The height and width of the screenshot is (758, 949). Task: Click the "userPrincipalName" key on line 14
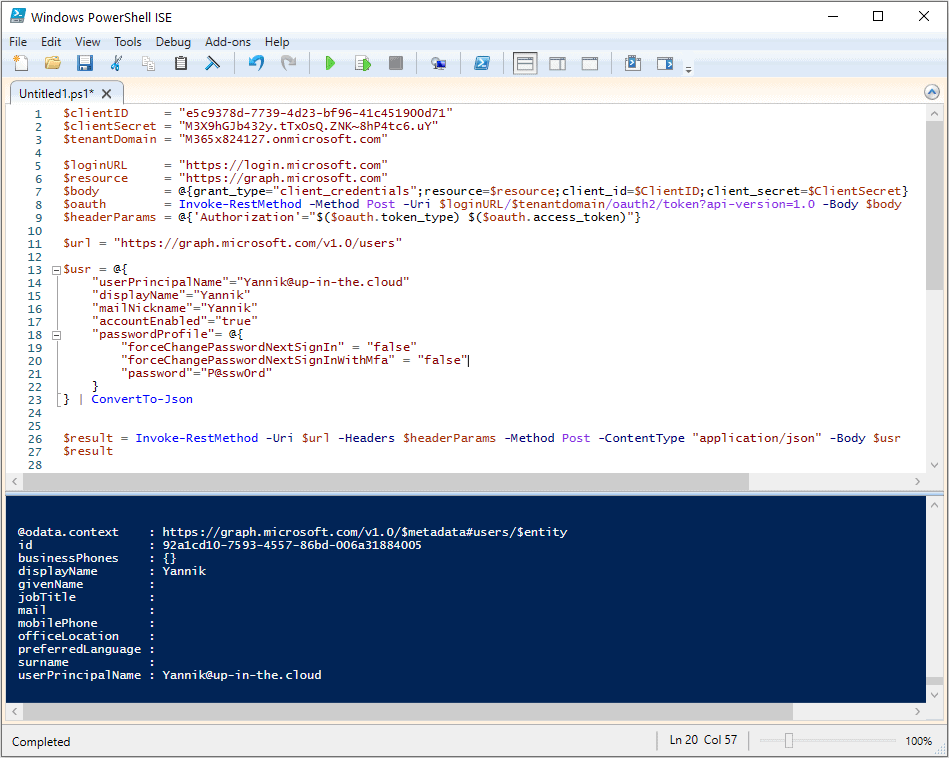click(160, 282)
